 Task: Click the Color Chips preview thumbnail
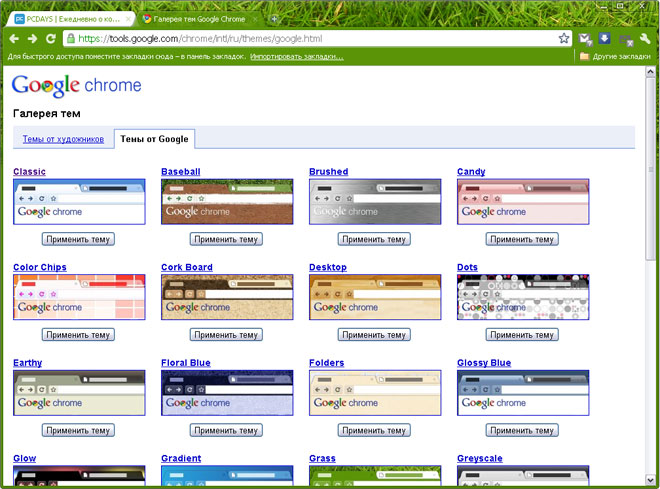pyautogui.click(x=79, y=297)
